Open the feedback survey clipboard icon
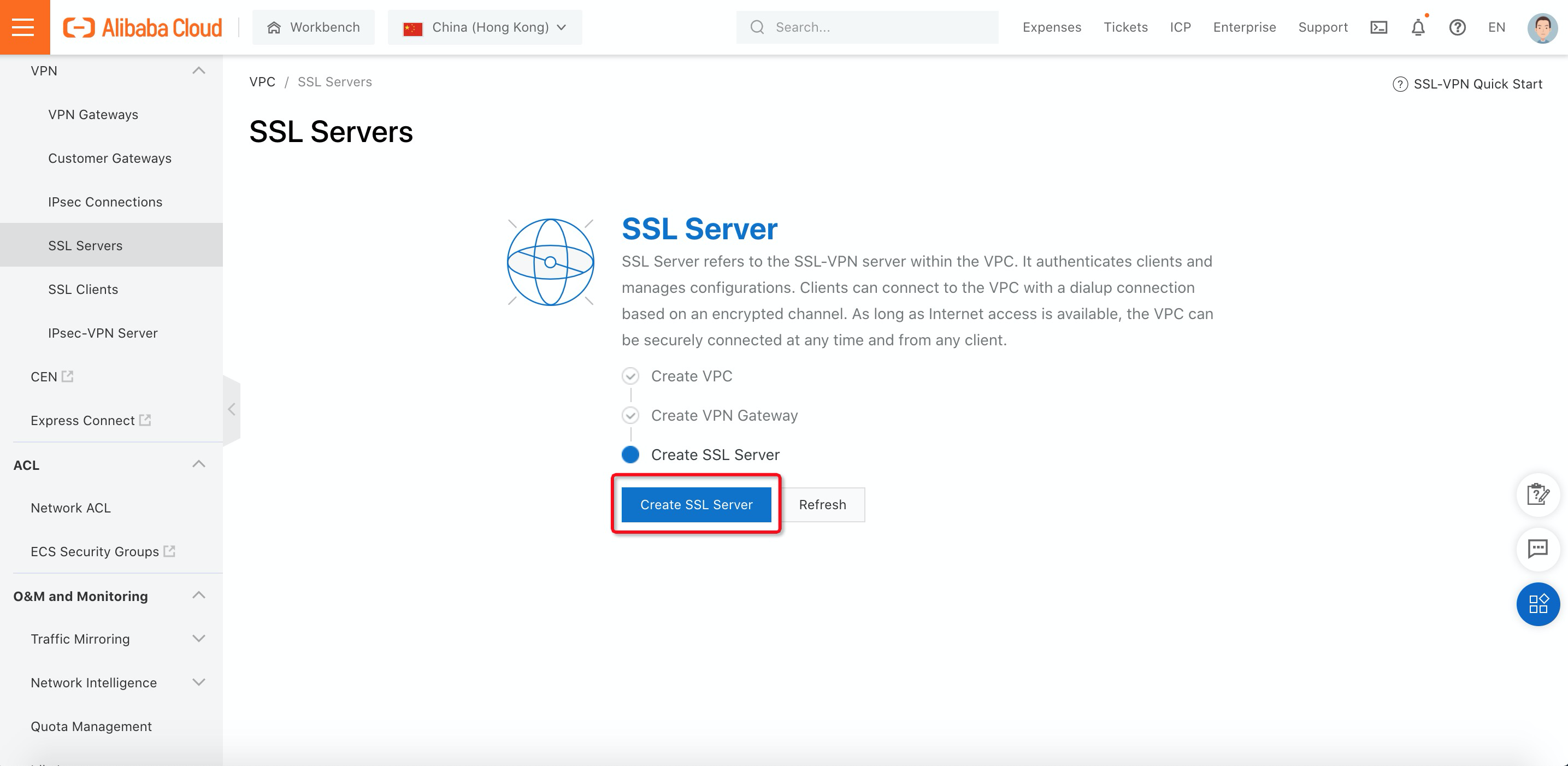The width and height of the screenshot is (1568, 766). (x=1537, y=494)
